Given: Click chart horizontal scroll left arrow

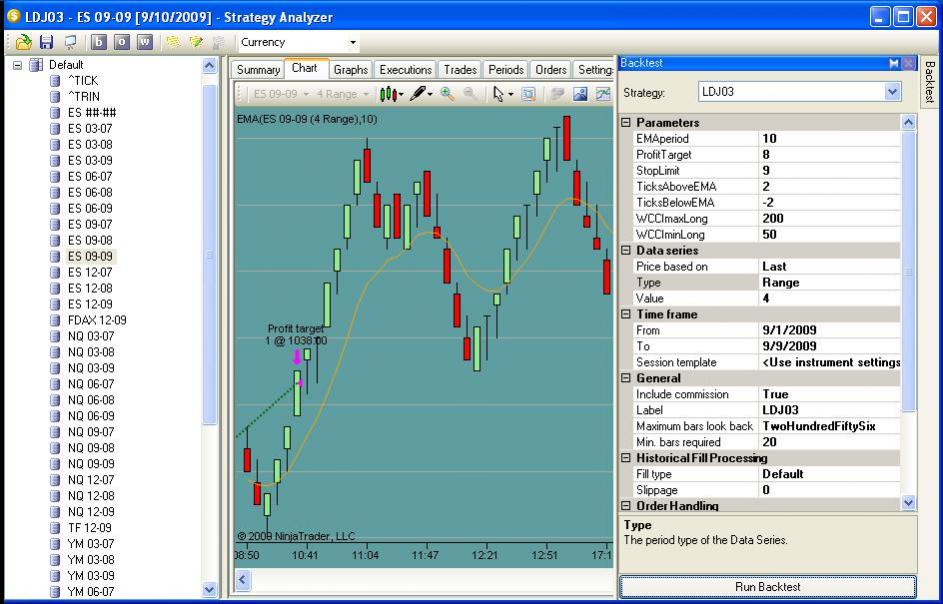Looking at the screenshot, I should click(x=243, y=579).
